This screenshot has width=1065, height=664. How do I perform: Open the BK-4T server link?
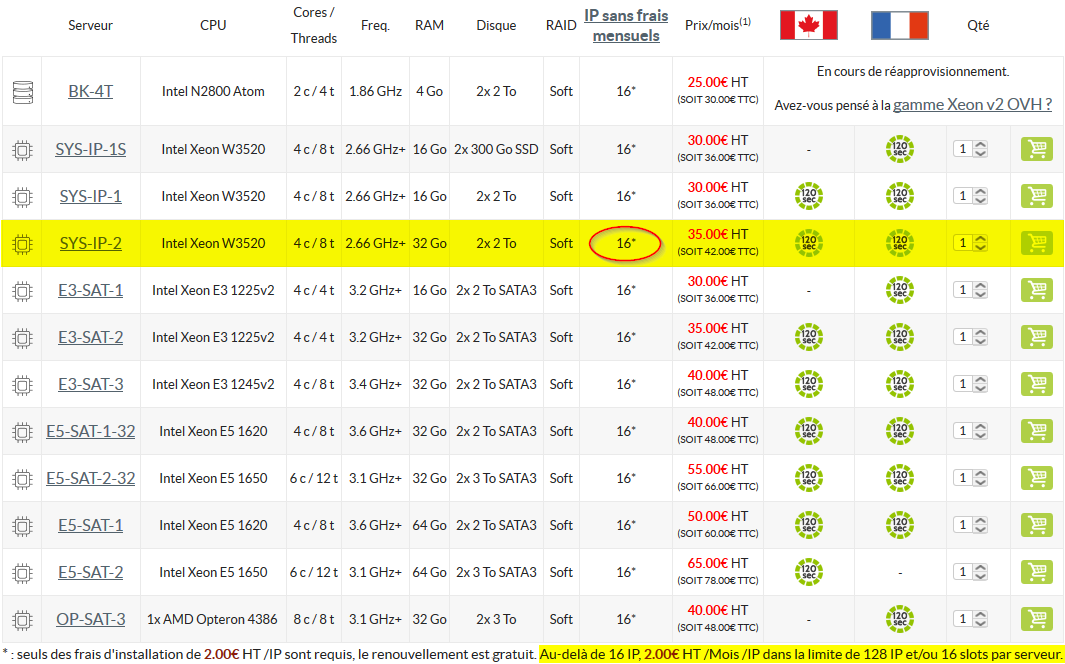pyautogui.click(x=90, y=91)
